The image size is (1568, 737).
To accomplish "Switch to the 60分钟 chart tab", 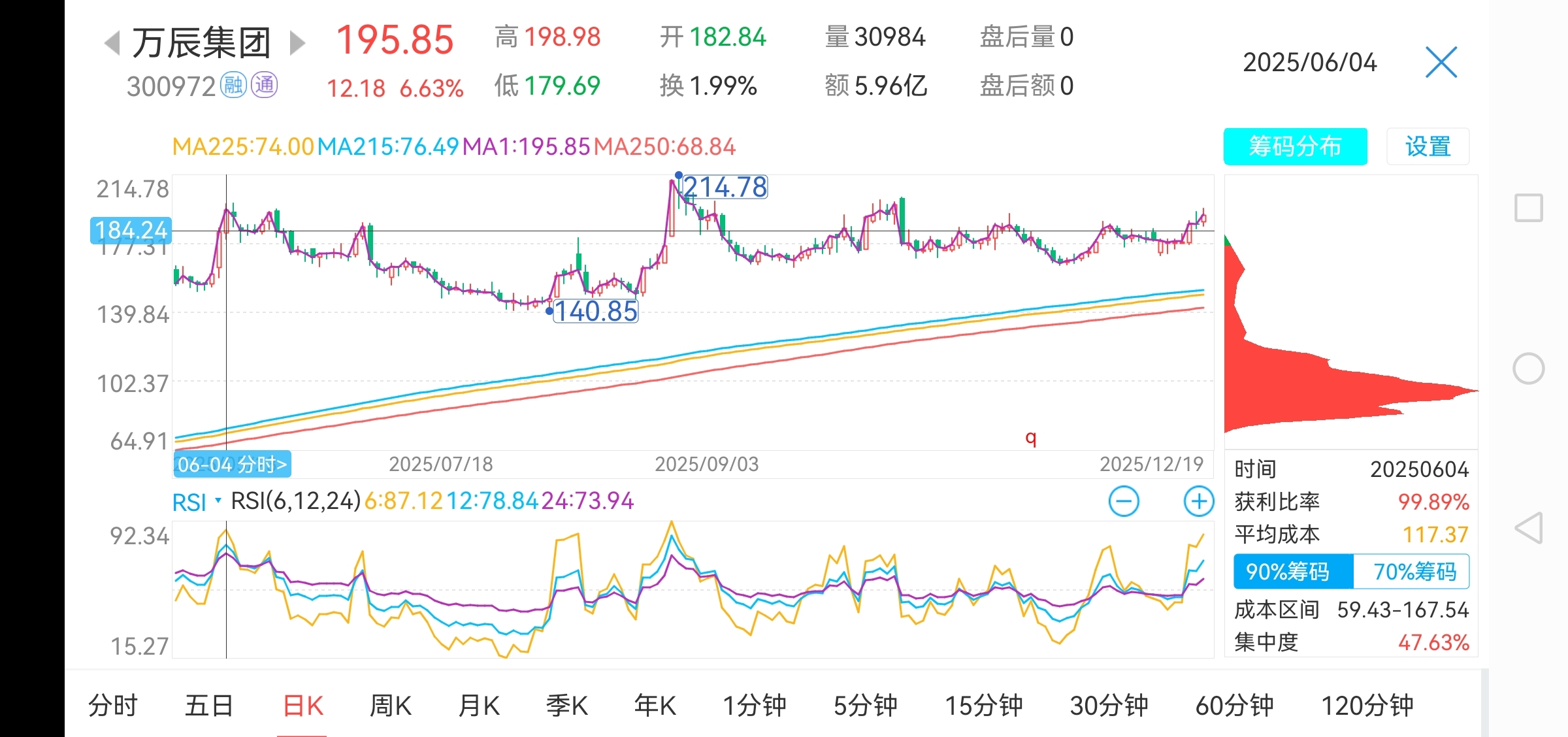I will click(x=1233, y=706).
